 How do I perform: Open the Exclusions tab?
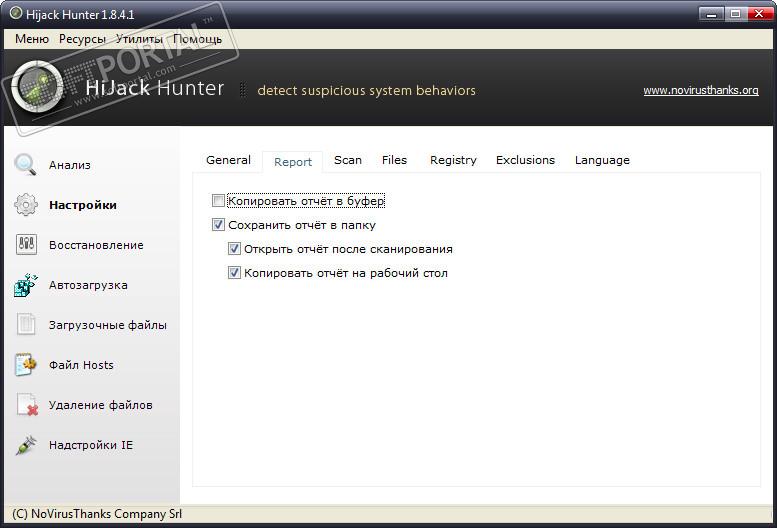coord(525,160)
